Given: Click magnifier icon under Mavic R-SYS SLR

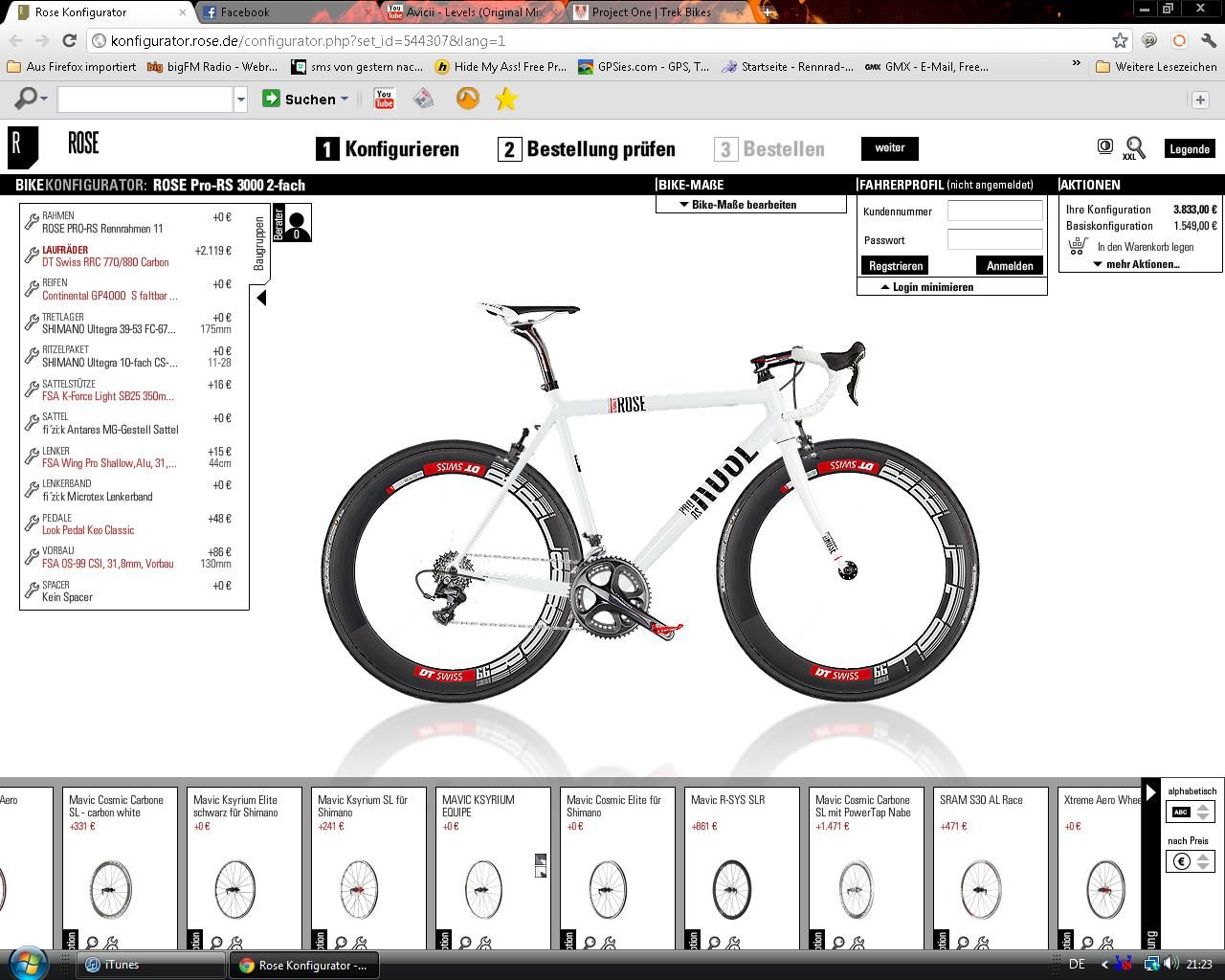Looking at the screenshot, I should click(x=714, y=943).
